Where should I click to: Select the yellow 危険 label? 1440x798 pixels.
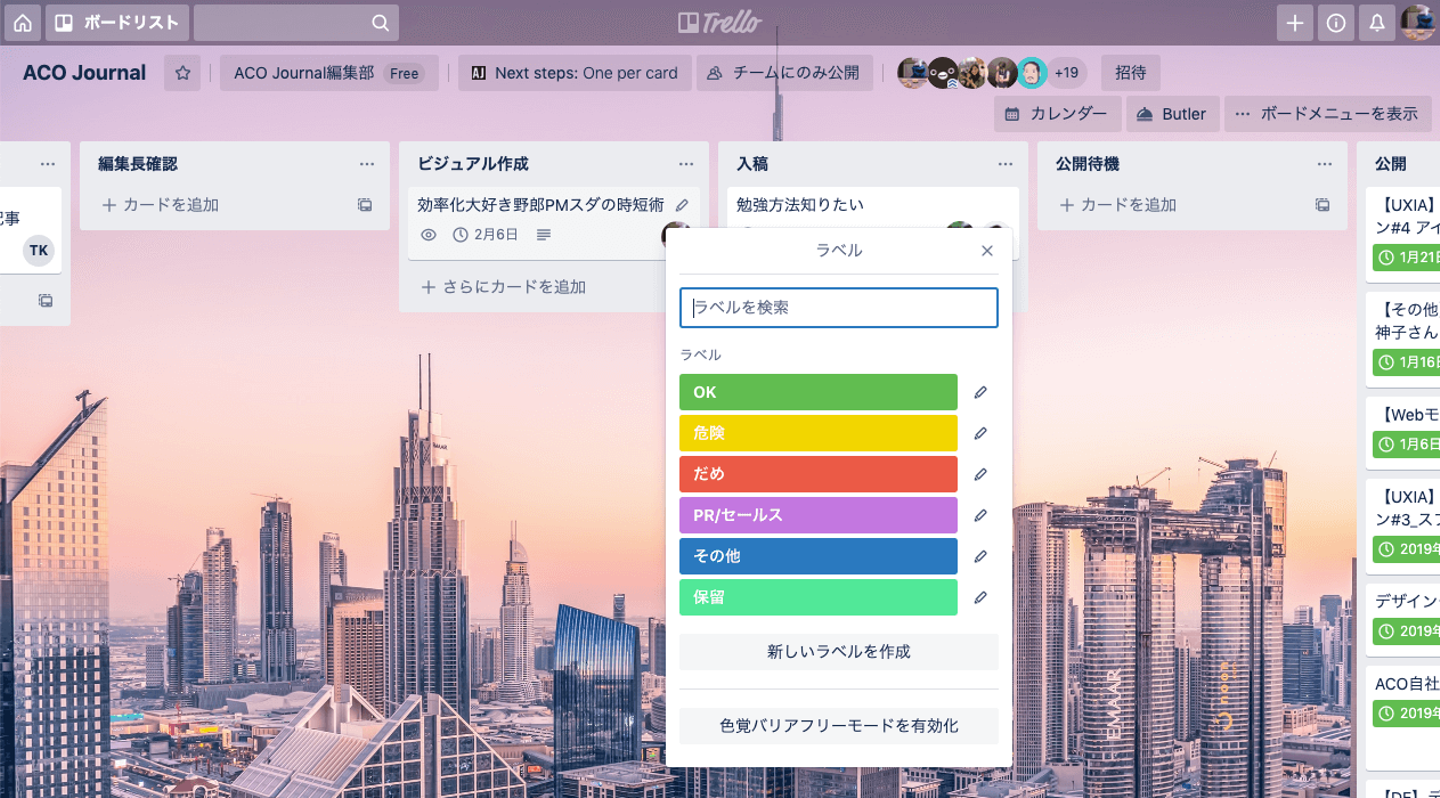coord(818,433)
